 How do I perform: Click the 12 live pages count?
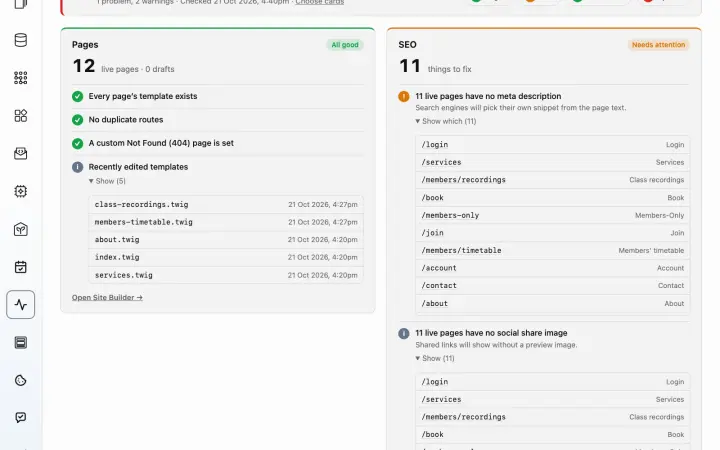[x=84, y=66]
